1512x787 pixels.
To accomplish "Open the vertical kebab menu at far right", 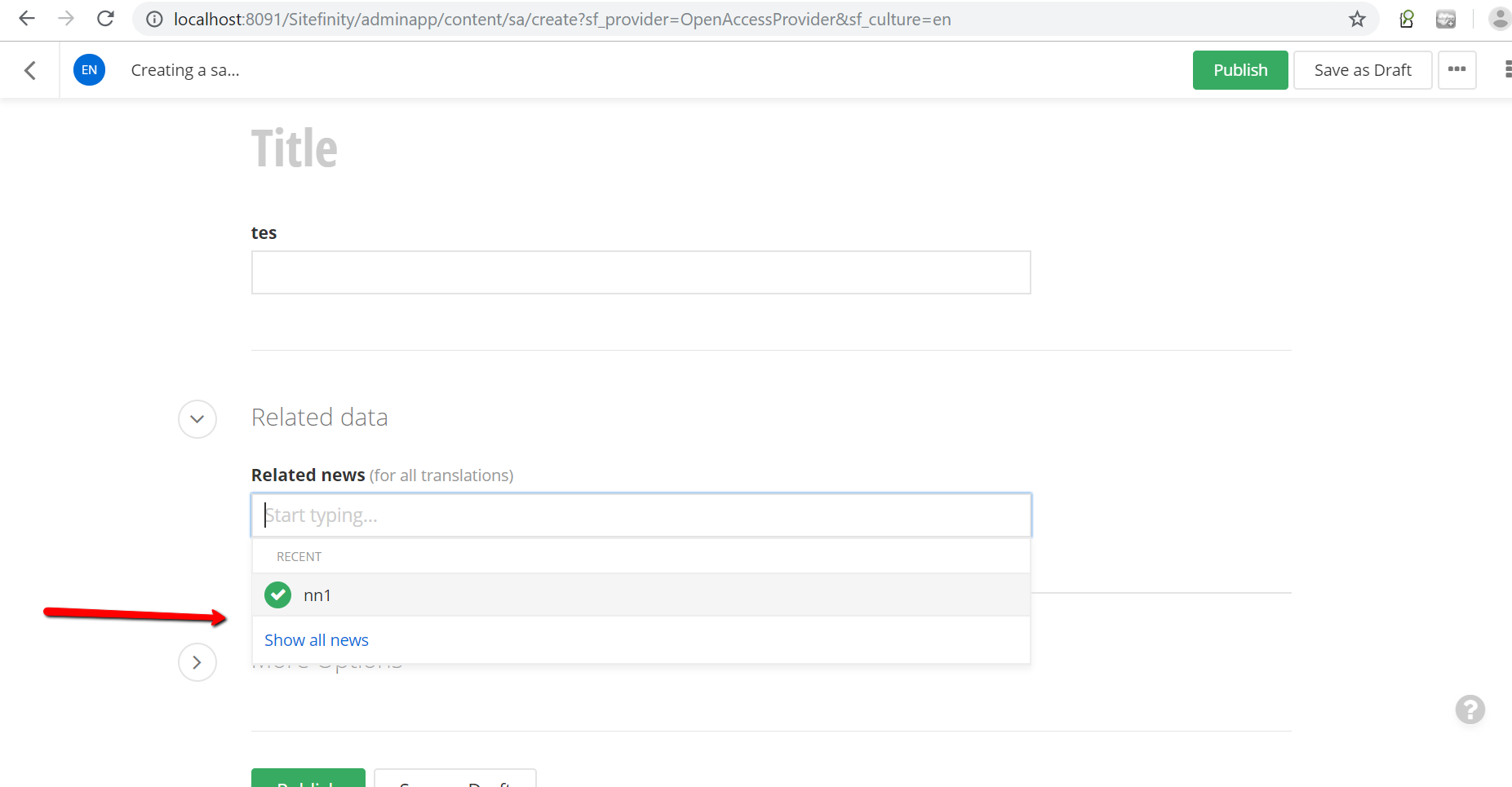I will (1508, 69).
